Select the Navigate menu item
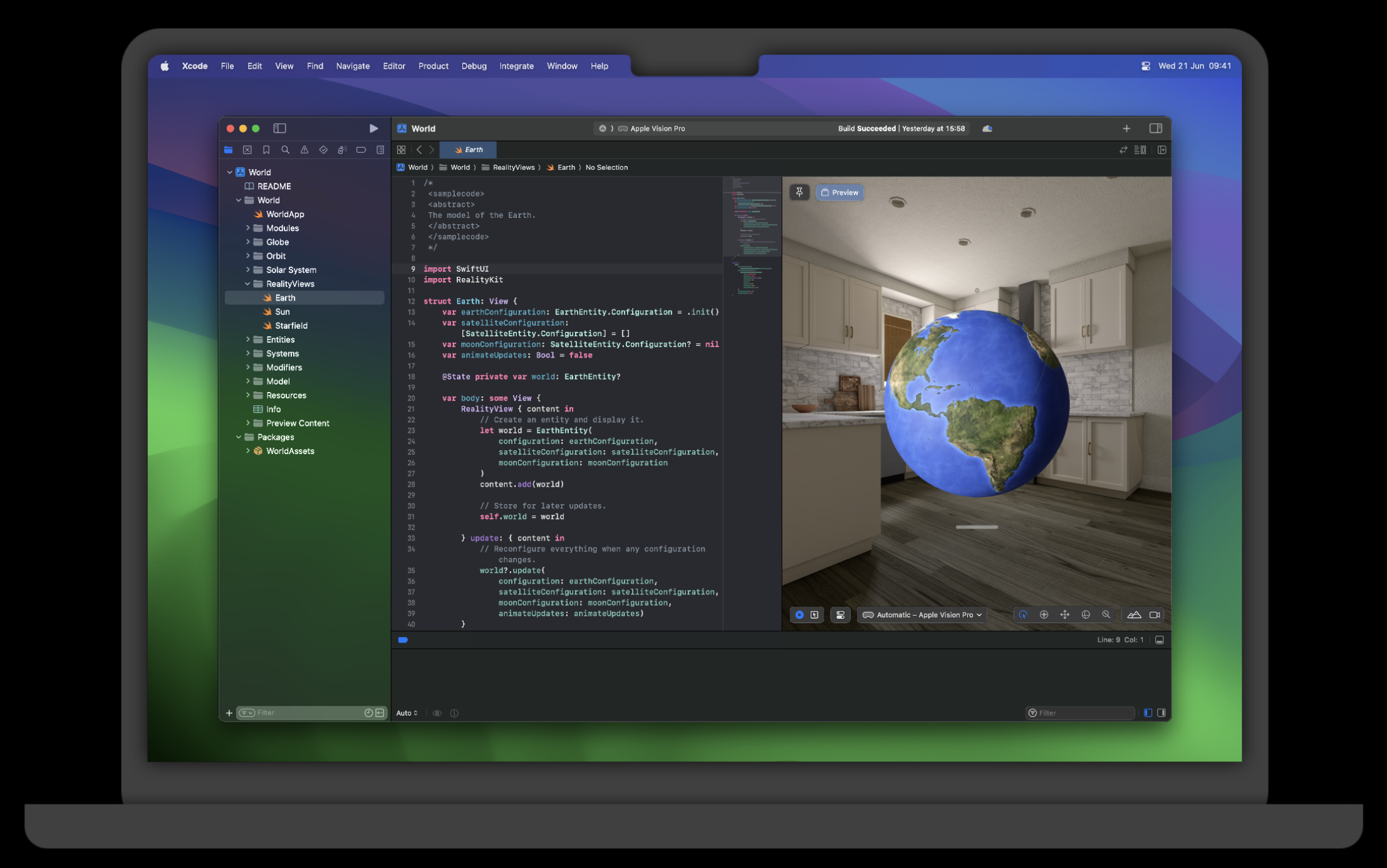This screenshot has height=868, width=1387. tap(354, 65)
